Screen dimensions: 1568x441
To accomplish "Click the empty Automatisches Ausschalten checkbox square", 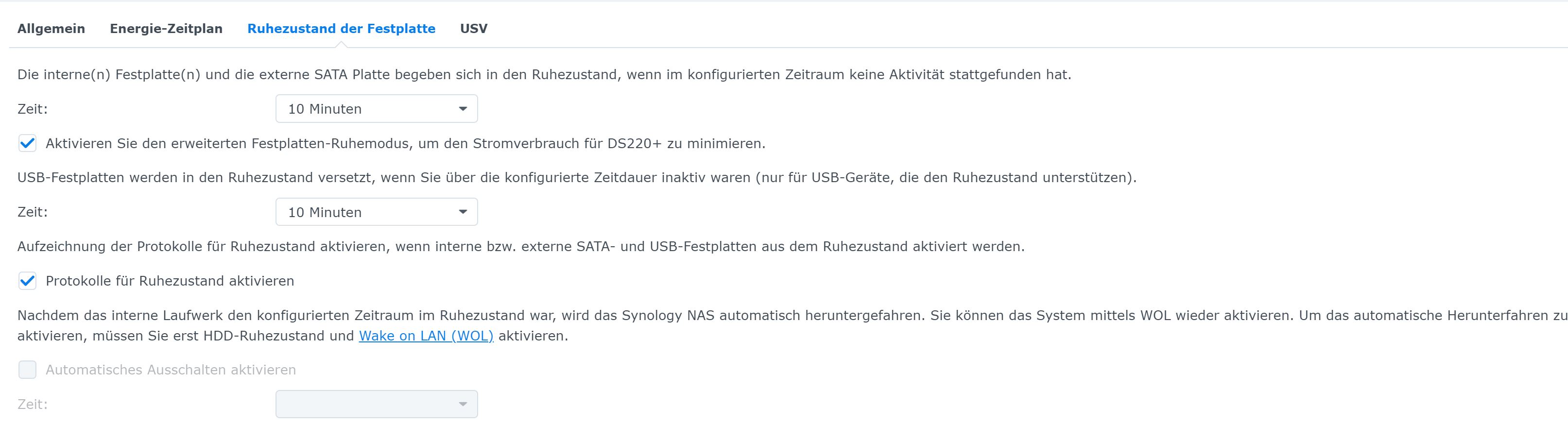I will [27, 369].
